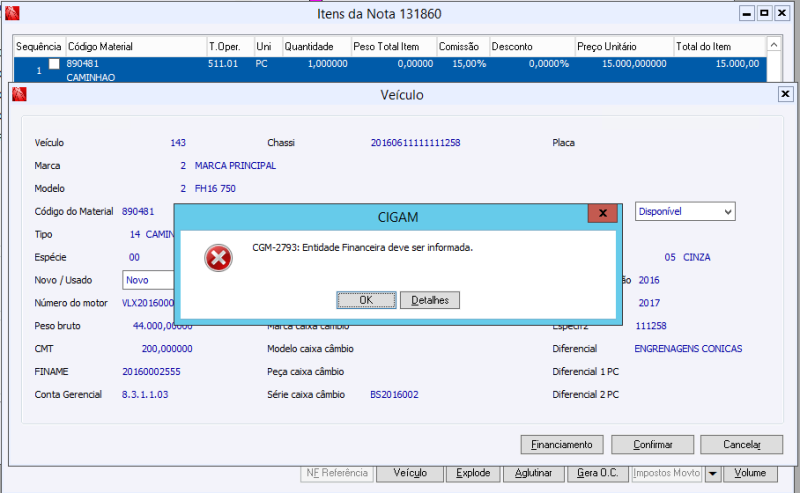Click the ENGRENAGENS CONICAS differential value
Screen dimensions: 800x493
tap(688, 349)
